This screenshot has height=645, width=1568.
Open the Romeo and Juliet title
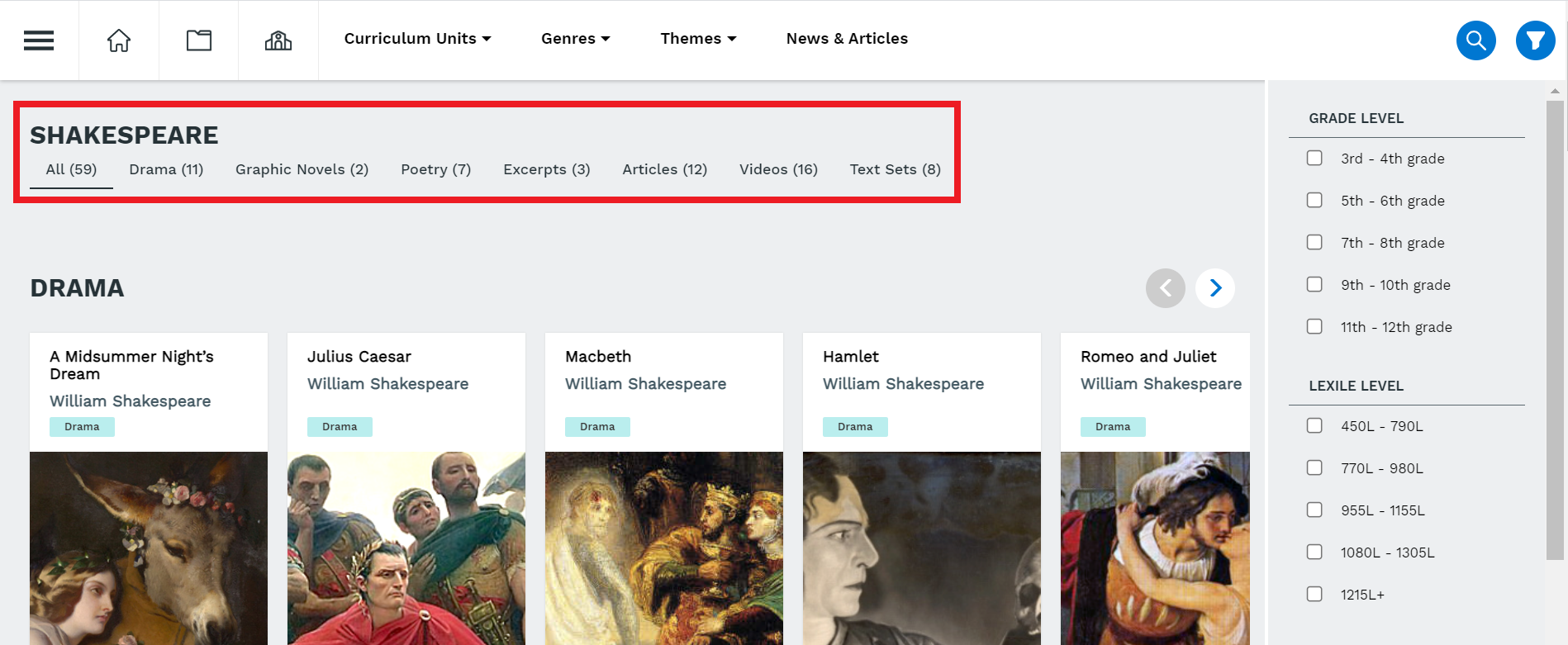(x=1148, y=357)
